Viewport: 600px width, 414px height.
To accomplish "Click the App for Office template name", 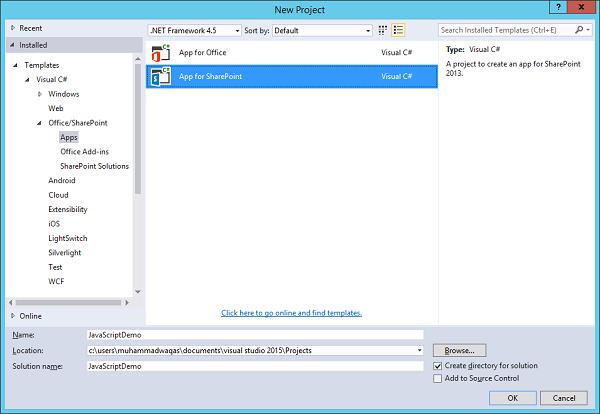I will [202, 52].
